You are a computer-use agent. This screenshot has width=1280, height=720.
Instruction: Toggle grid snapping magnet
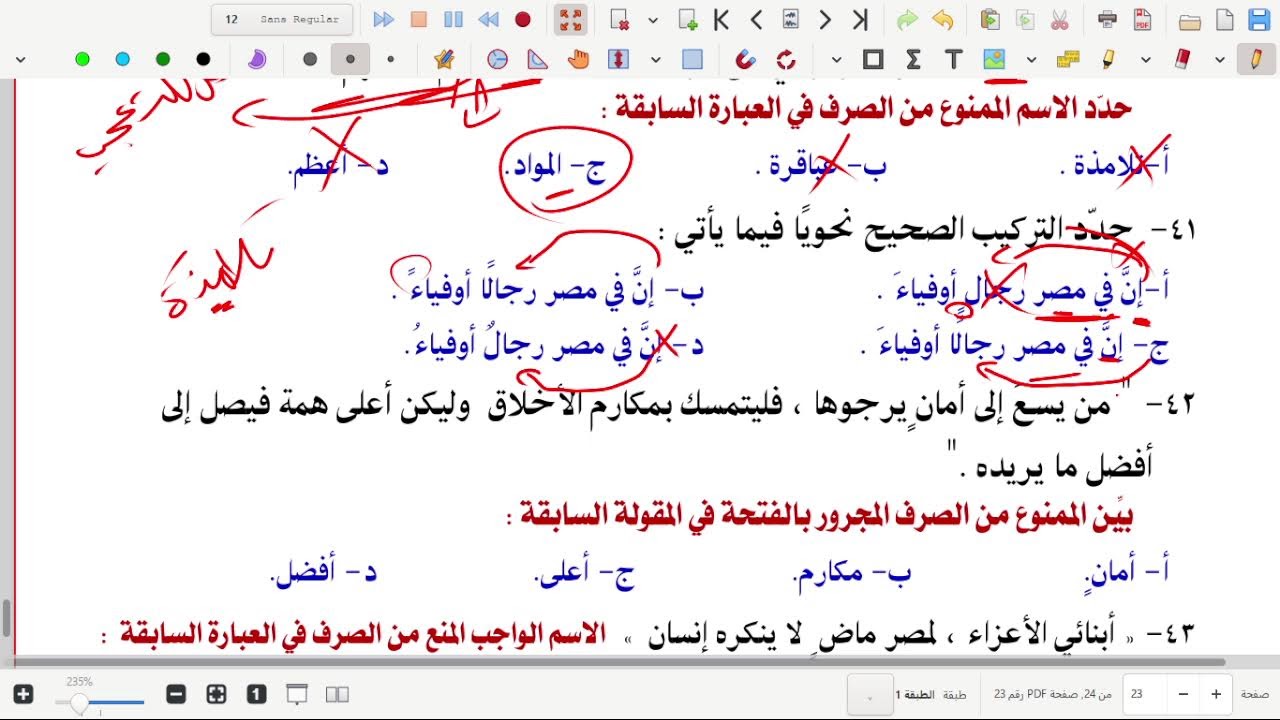pos(745,60)
